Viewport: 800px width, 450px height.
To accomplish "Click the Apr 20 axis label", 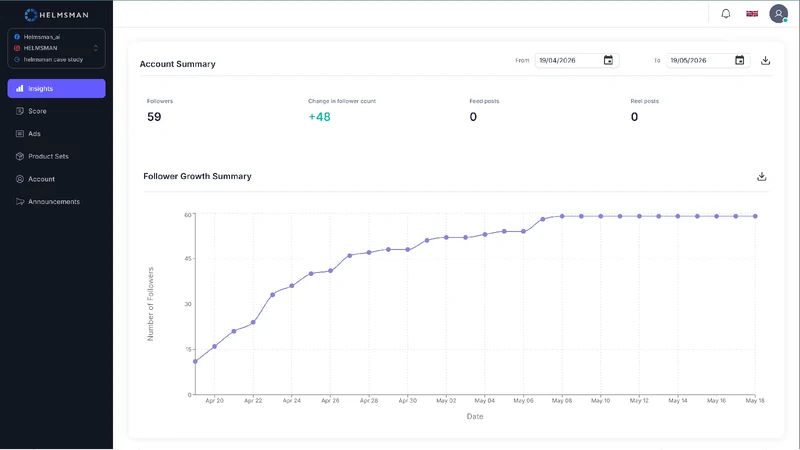I will (214, 401).
